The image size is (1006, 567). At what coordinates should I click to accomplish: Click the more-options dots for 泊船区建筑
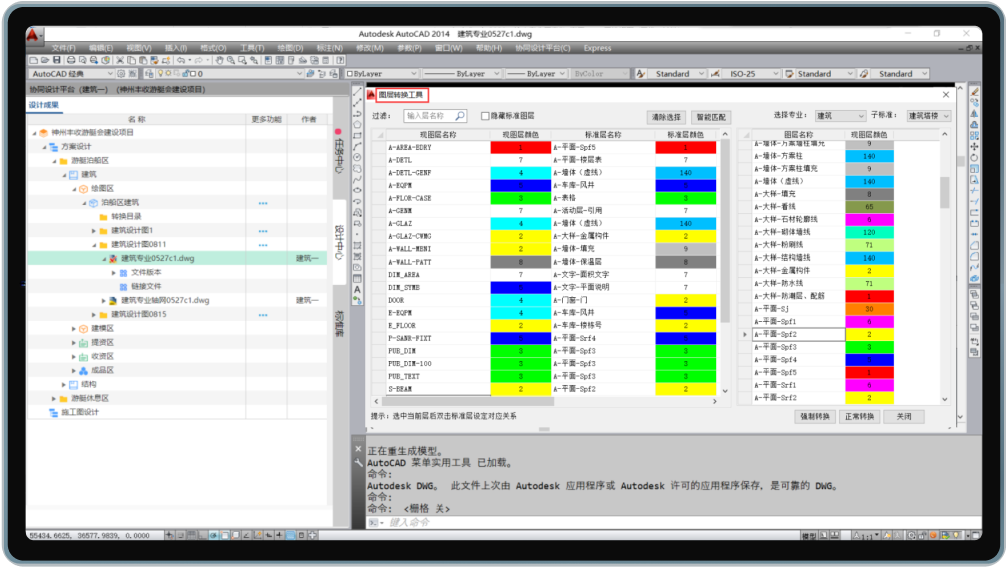coord(263,203)
